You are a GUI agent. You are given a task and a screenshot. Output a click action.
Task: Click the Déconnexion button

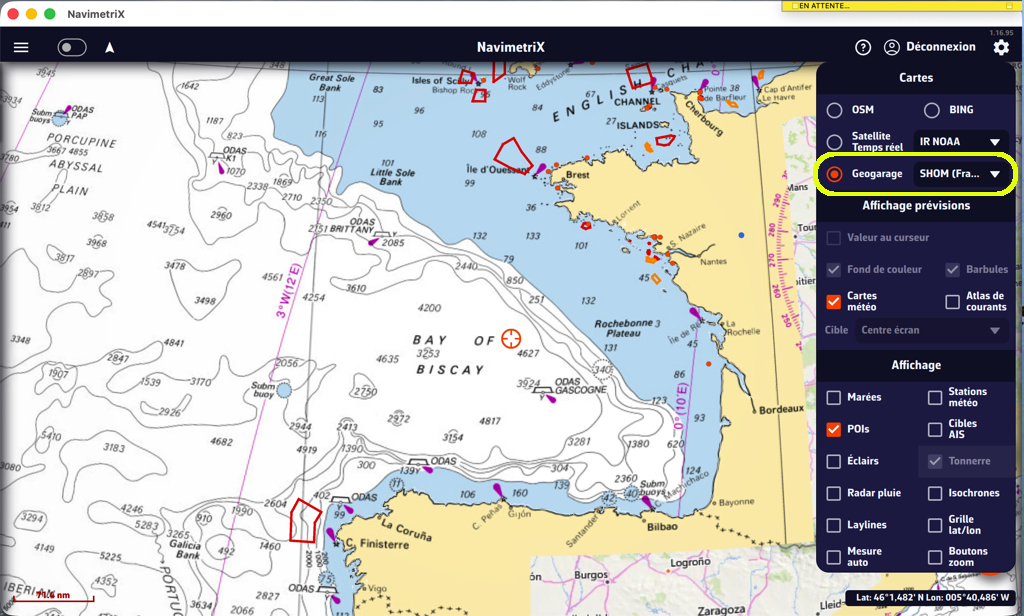point(940,47)
